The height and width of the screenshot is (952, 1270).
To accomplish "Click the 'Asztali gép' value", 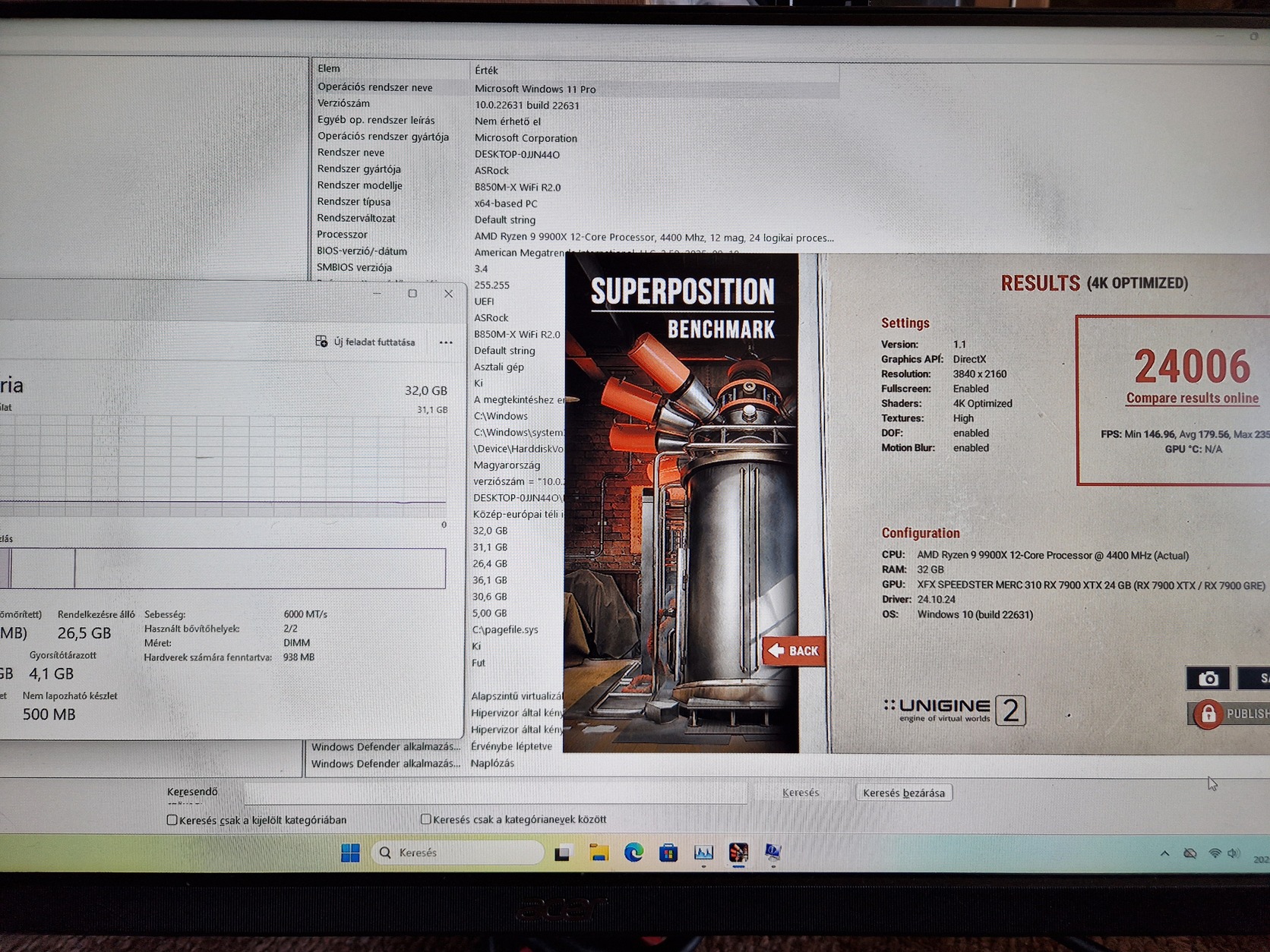I will coord(499,367).
